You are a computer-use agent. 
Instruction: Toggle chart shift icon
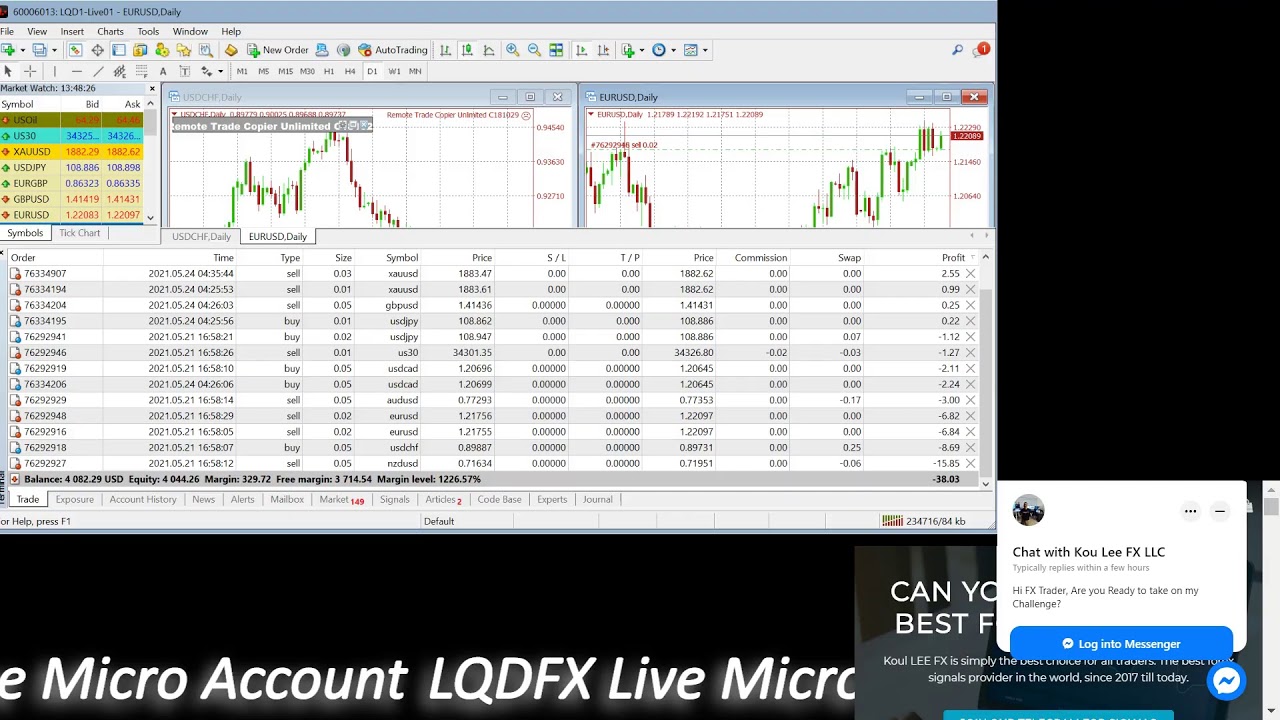[603, 50]
